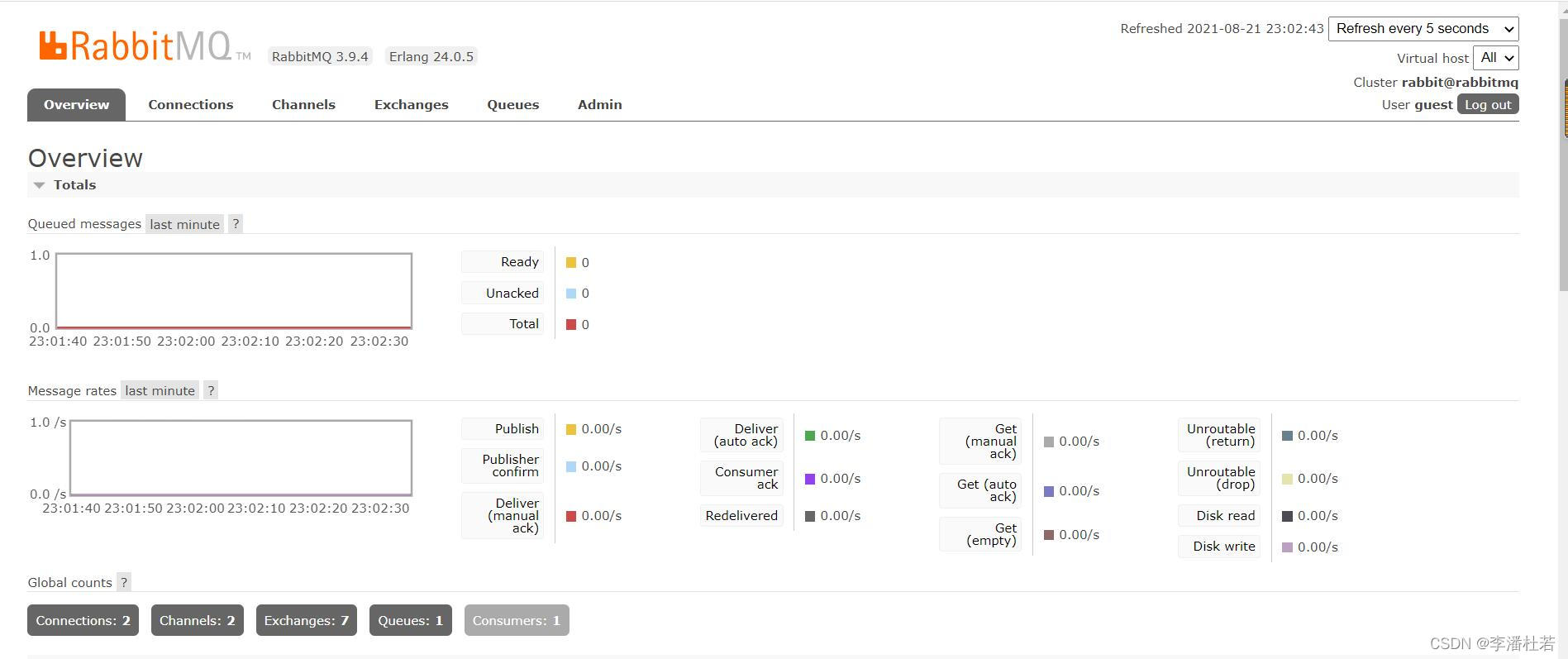Viewport: 1568px width, 659px height.
Task: Open the refresh interval dropdown
Action: pyautogui.click(x=1423, y=29)
